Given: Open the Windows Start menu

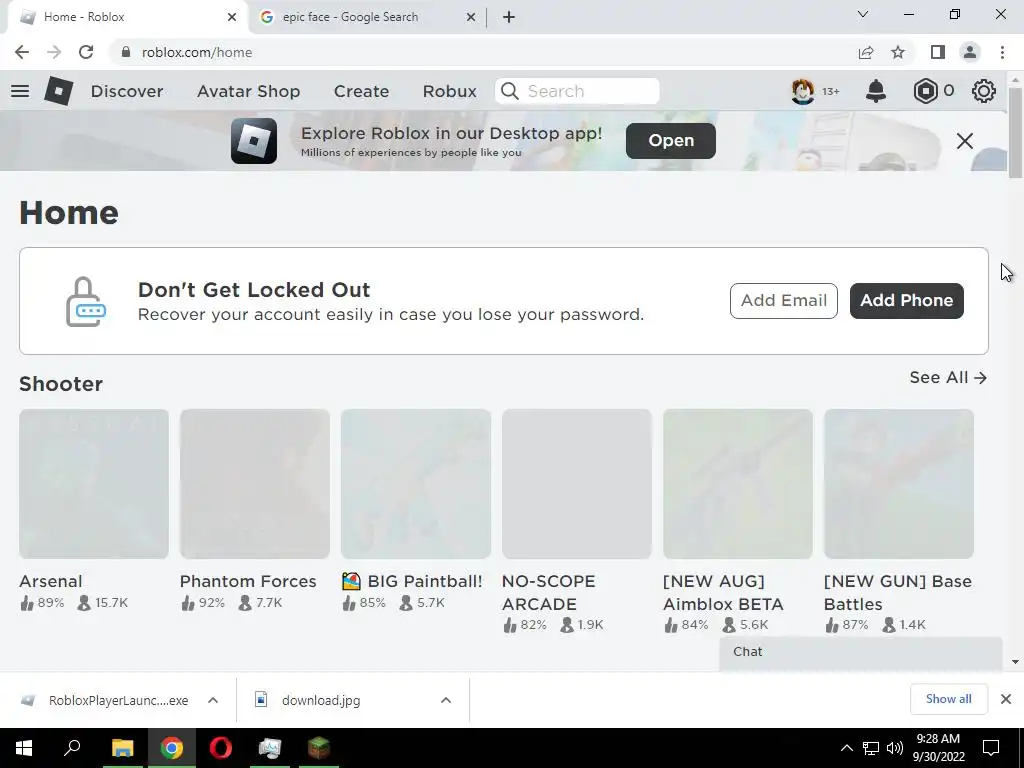Looking at the screenshot, I should coord(24,748).
